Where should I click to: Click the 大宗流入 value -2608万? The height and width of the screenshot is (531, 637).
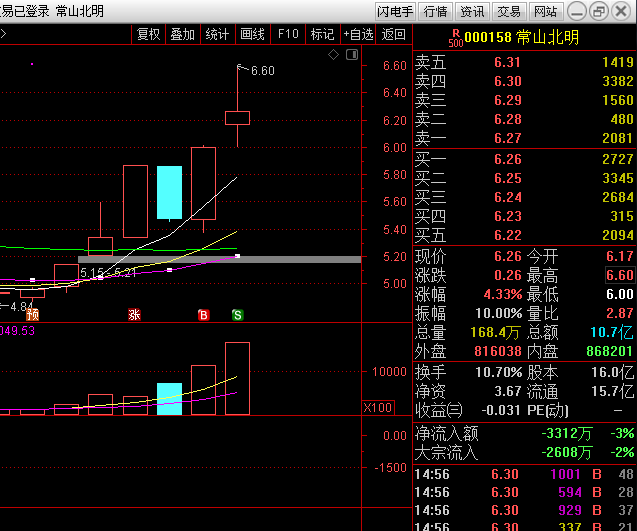567,452
